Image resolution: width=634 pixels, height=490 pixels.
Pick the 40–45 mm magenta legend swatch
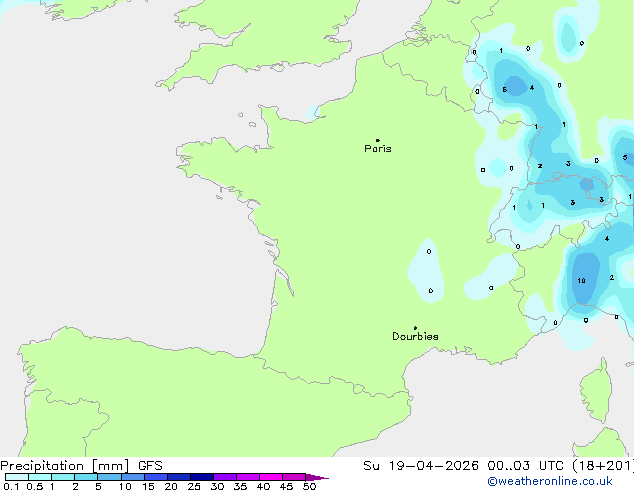pos(271,477)
